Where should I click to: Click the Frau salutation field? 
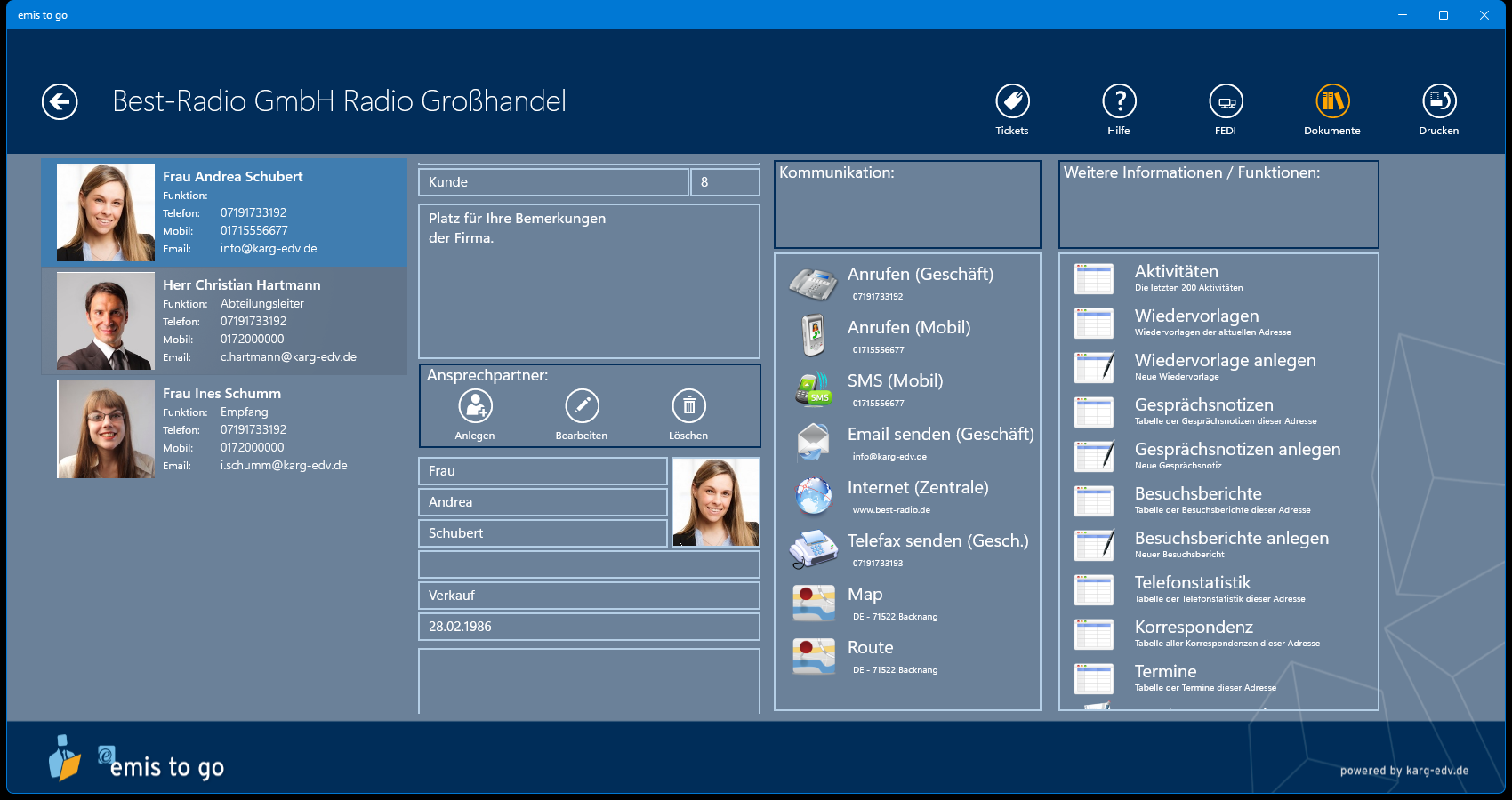pyautogui.click(x=543, y=471)
